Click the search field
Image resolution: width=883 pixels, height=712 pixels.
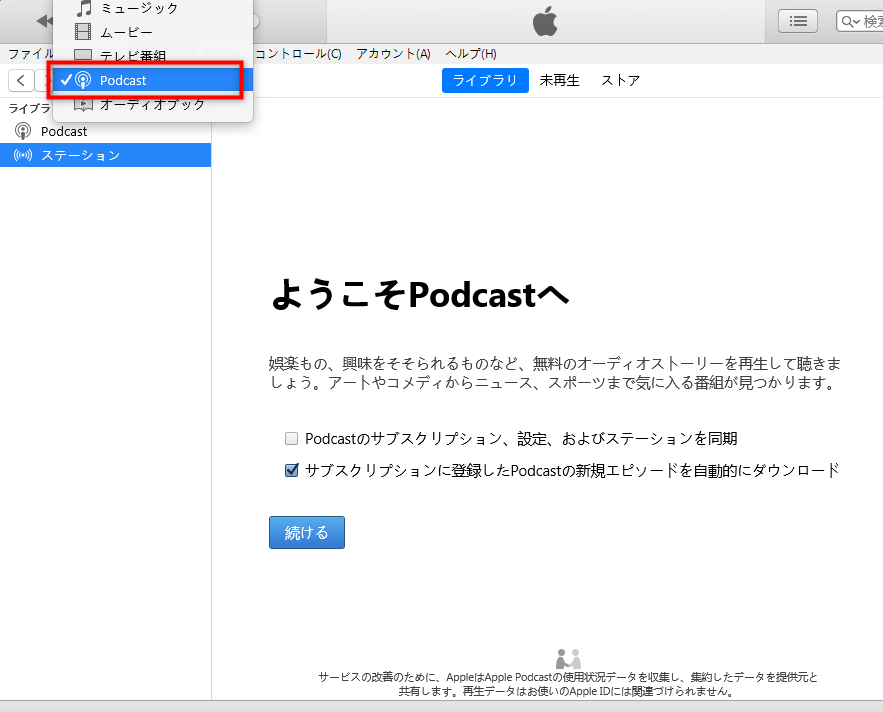862,21
